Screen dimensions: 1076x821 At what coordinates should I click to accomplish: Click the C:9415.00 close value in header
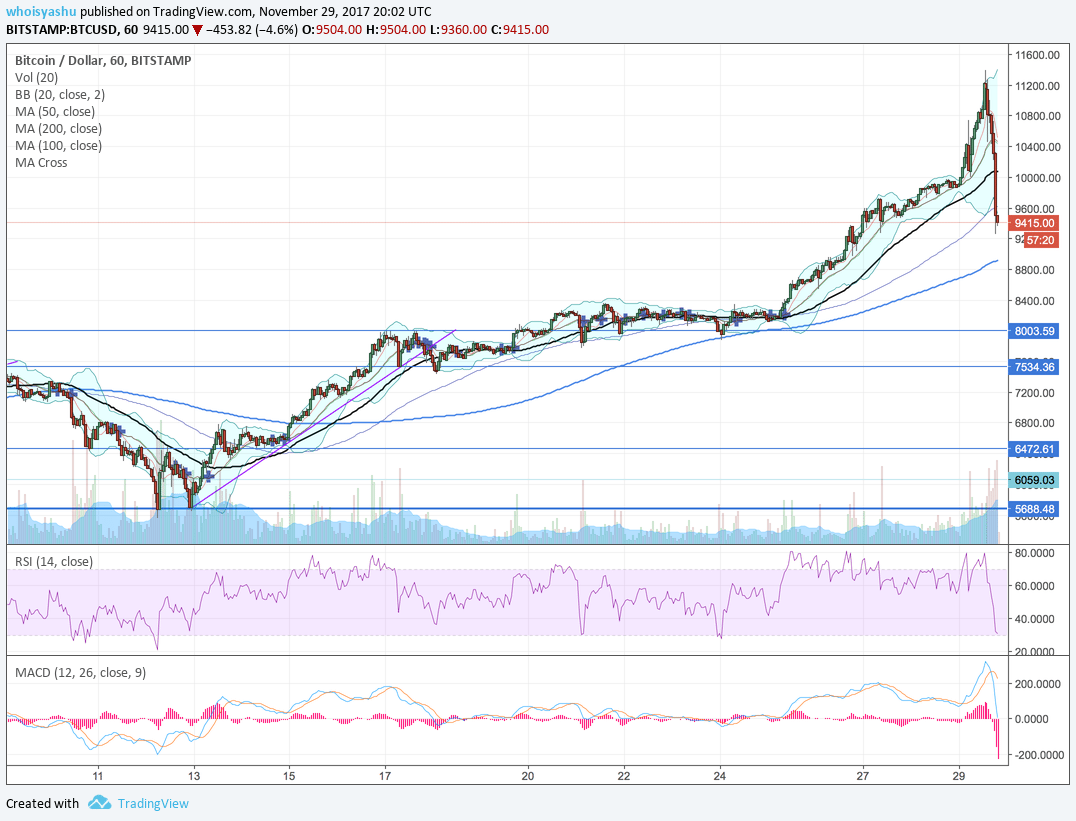[519, 30]
